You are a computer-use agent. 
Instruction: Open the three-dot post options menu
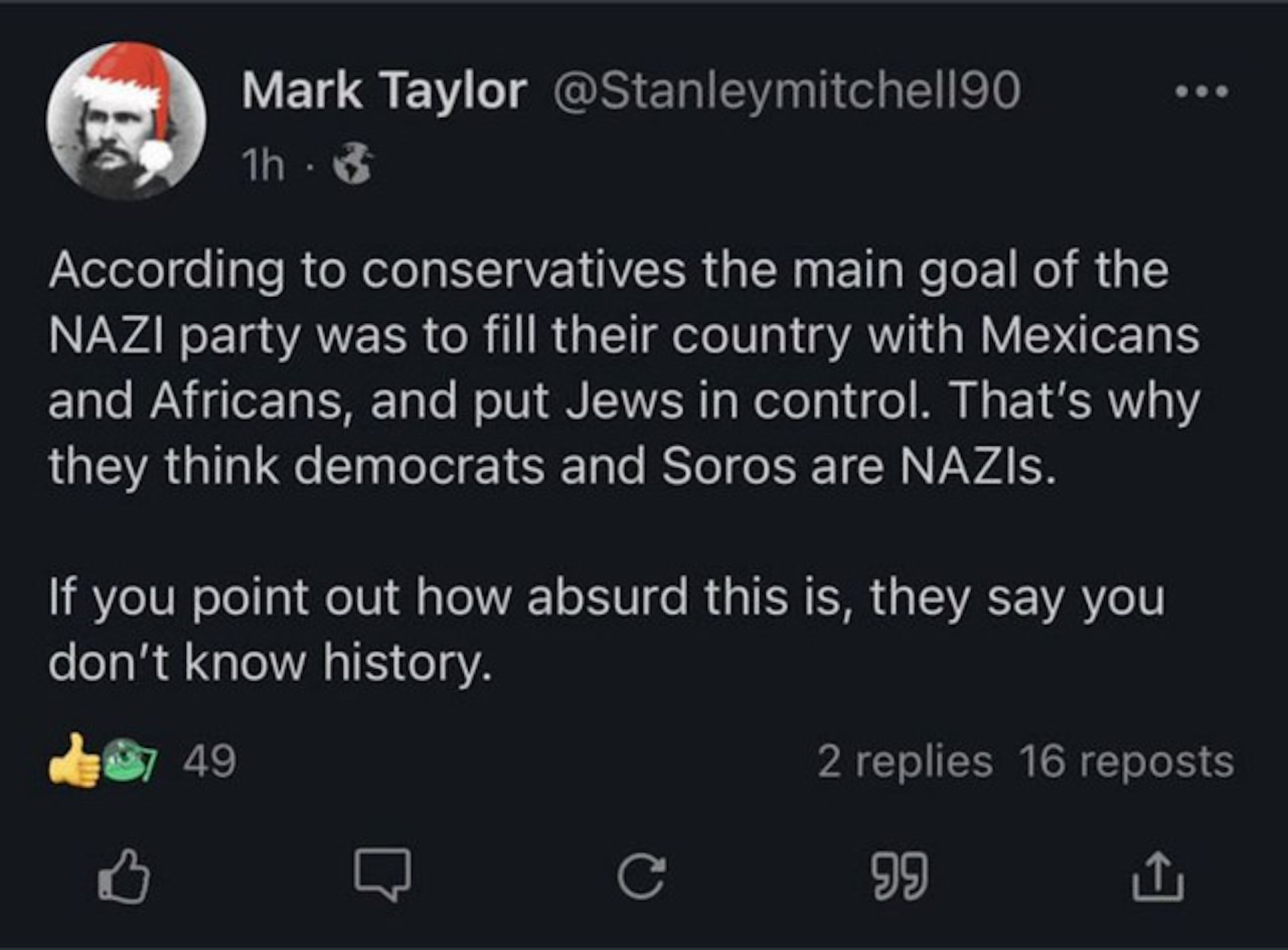pyautogui.click(x=1202, y=92)
